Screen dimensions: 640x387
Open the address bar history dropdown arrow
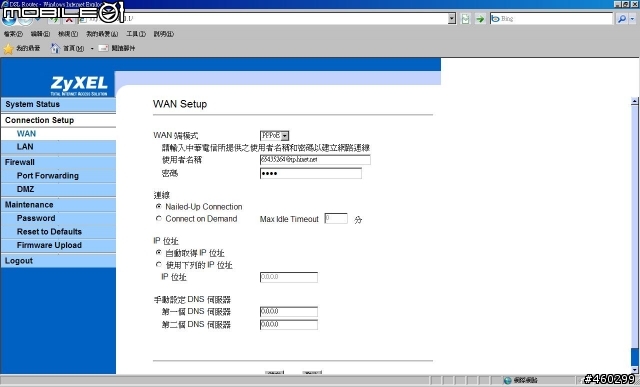[452, 18]
